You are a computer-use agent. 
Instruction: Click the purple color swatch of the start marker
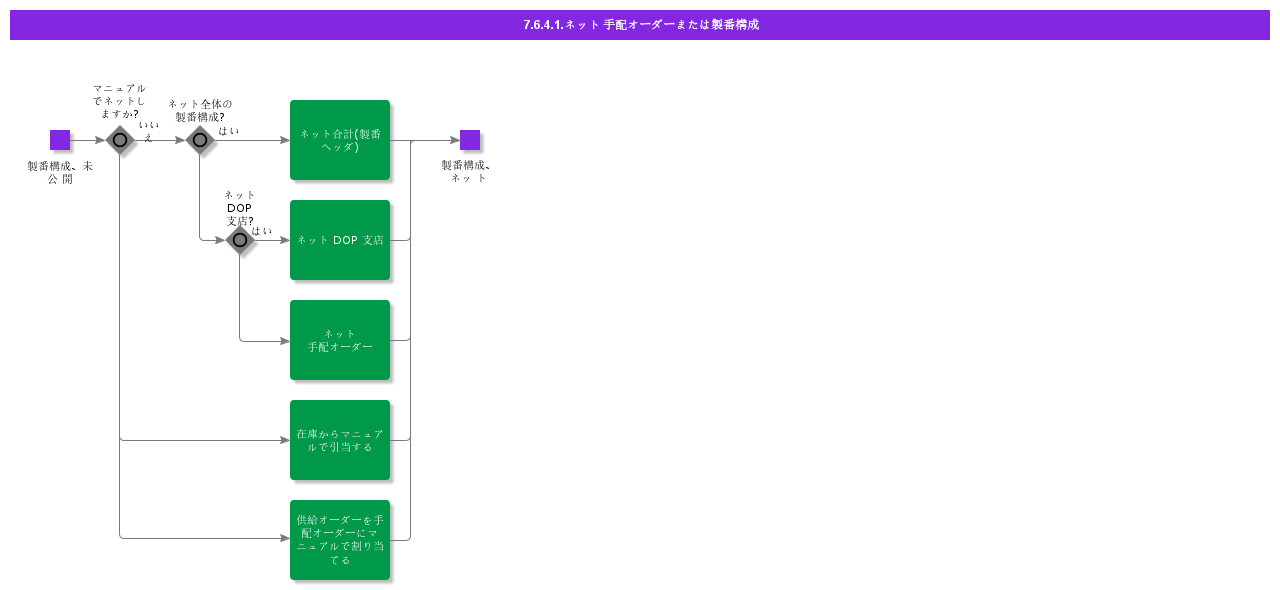(x=60, y=140)
